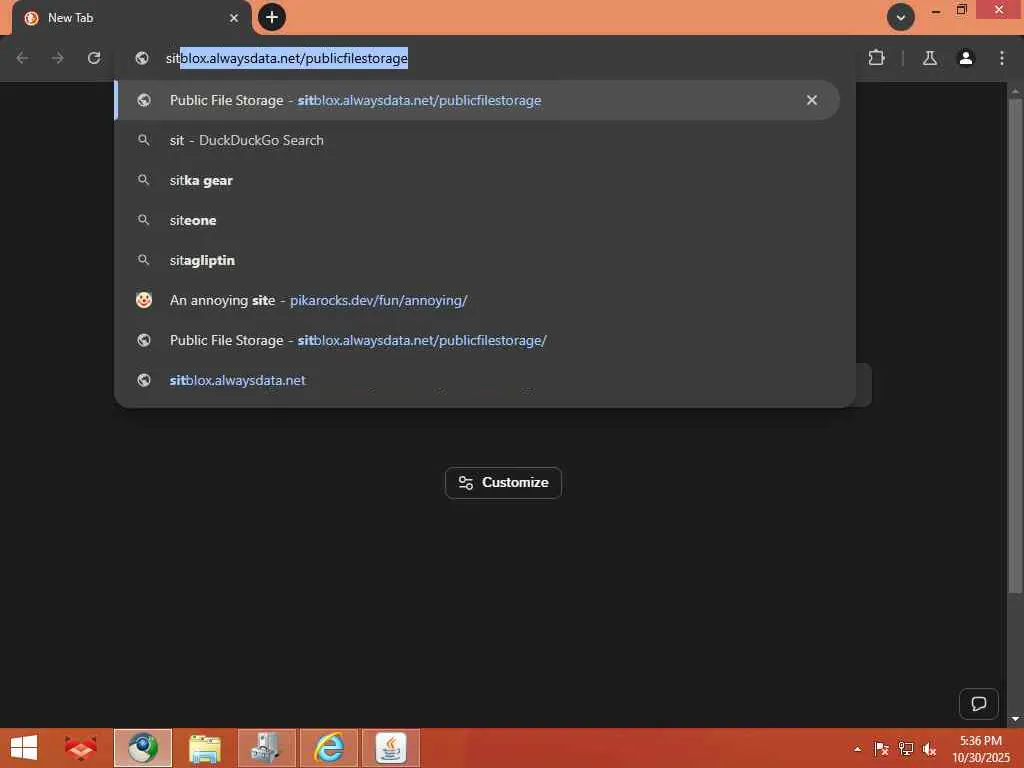Open File Explorer from taskbar
Image resolution: width=1024 pixels, height=768 pixels.
click(204, 748)
